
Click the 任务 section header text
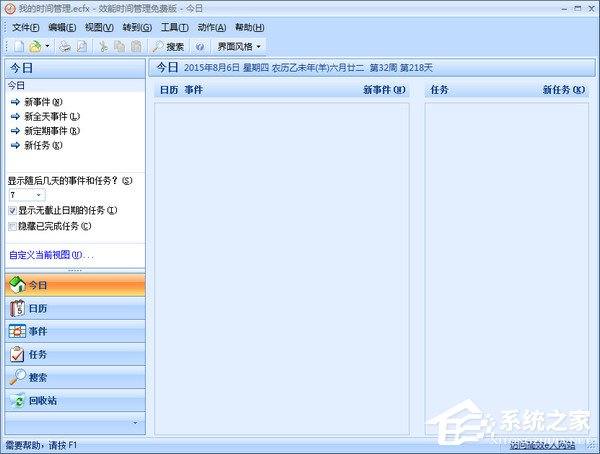click(439, 90)
